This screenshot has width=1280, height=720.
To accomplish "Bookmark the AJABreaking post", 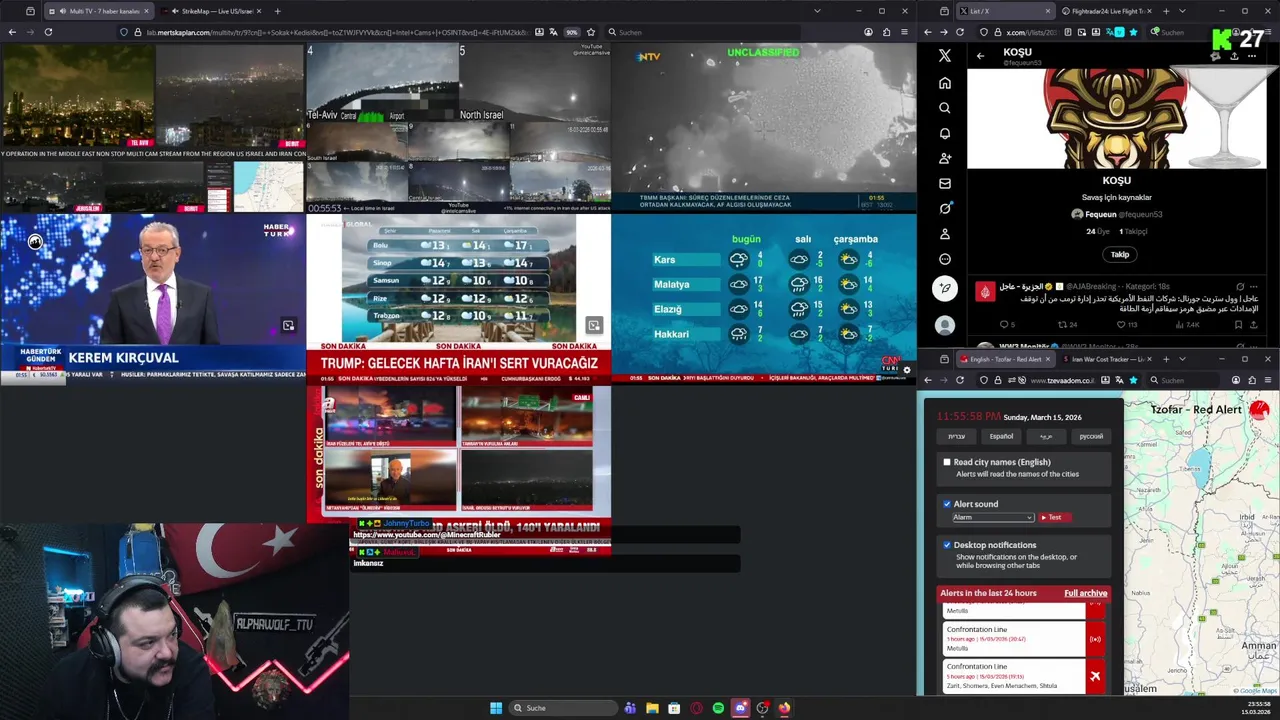I will [1238, 324].
